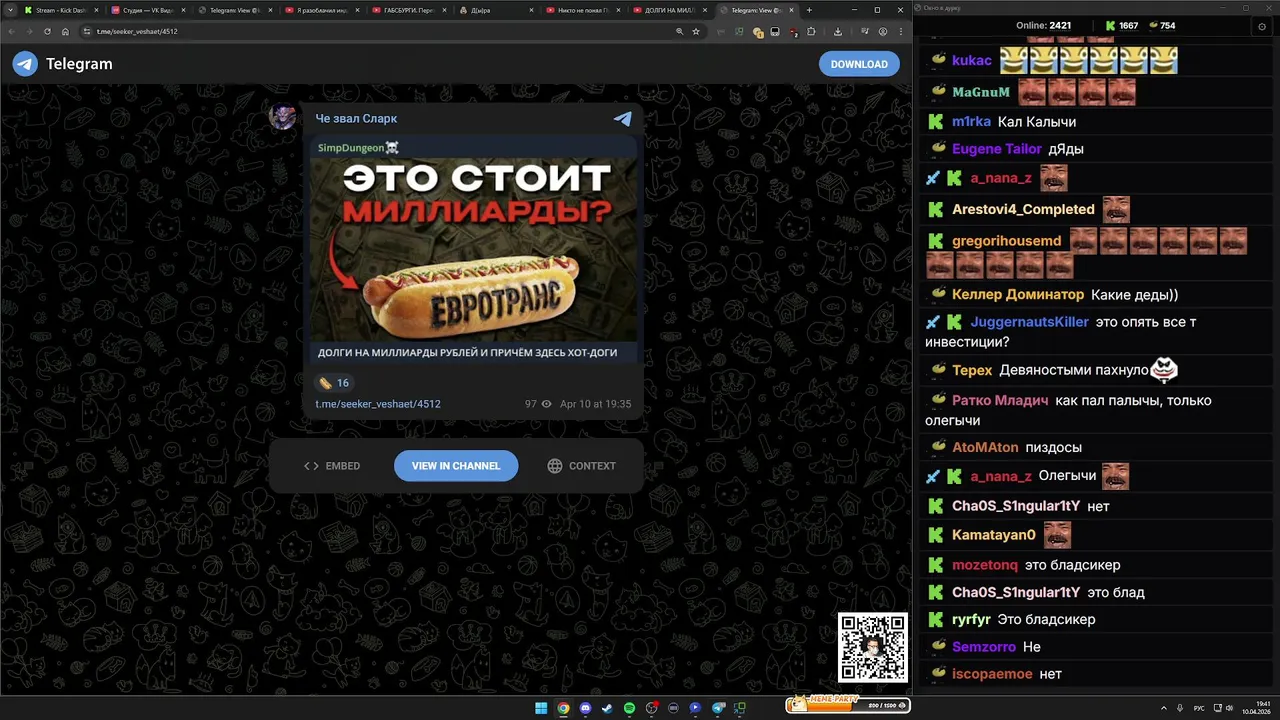
Task: Open the Chrome profile avatar
Action: 883,31
